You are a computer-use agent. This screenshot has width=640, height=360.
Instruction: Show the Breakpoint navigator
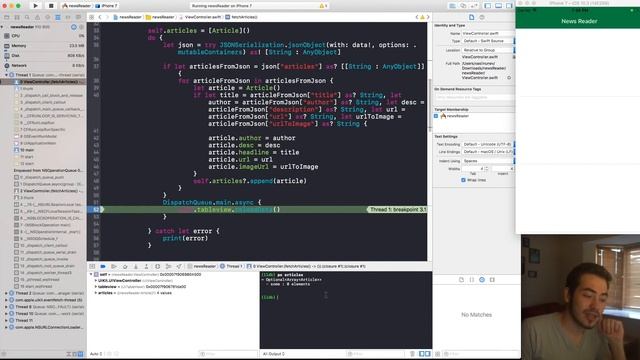(68, 17)
